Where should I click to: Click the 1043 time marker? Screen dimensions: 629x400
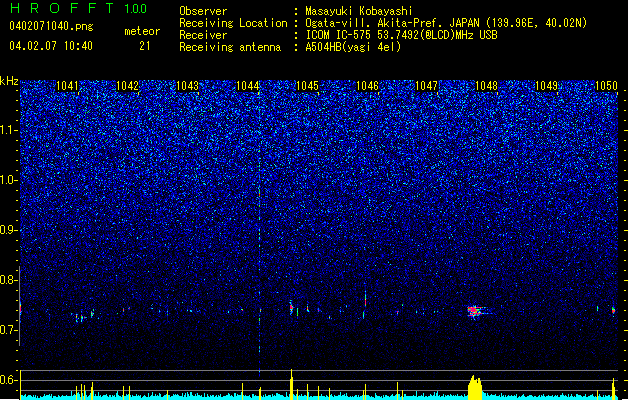point(187,86)
